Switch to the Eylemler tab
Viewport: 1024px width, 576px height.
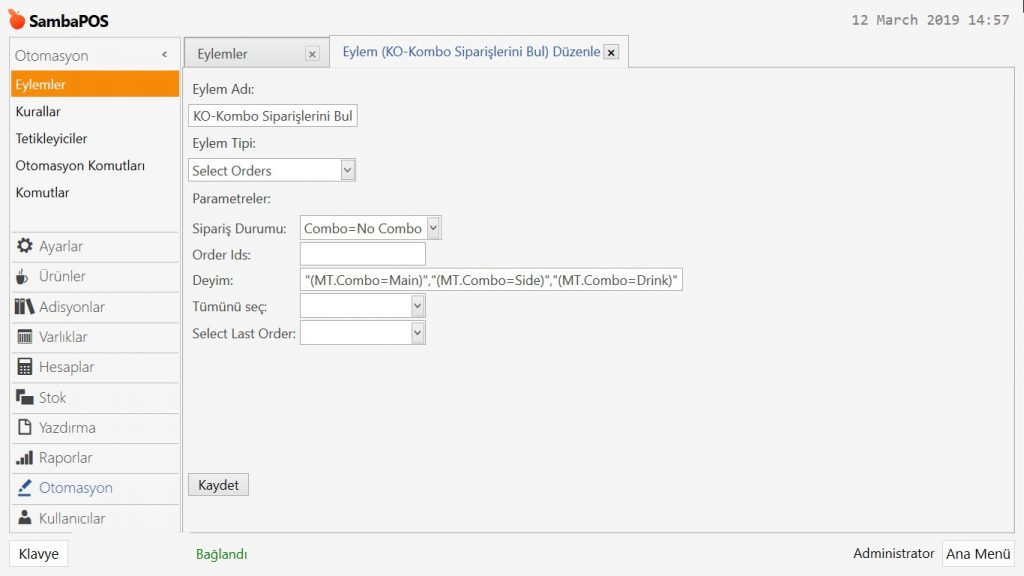click(223, 54)
